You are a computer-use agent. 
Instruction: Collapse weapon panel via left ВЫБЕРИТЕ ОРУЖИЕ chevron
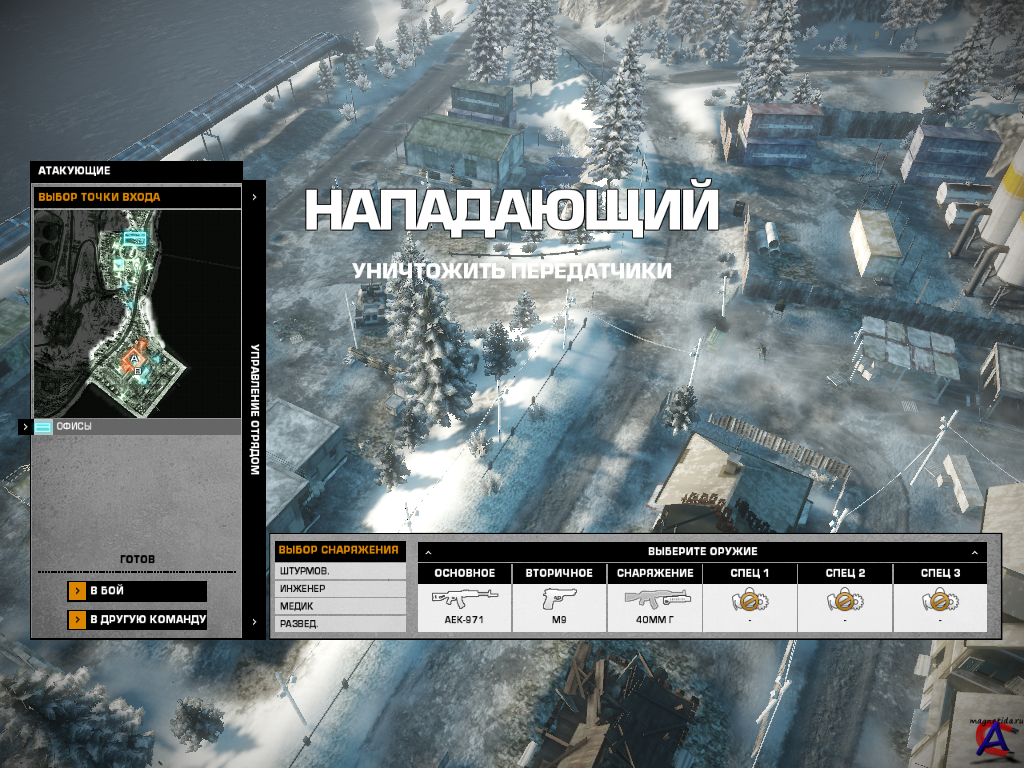click(x=428, y=552)
